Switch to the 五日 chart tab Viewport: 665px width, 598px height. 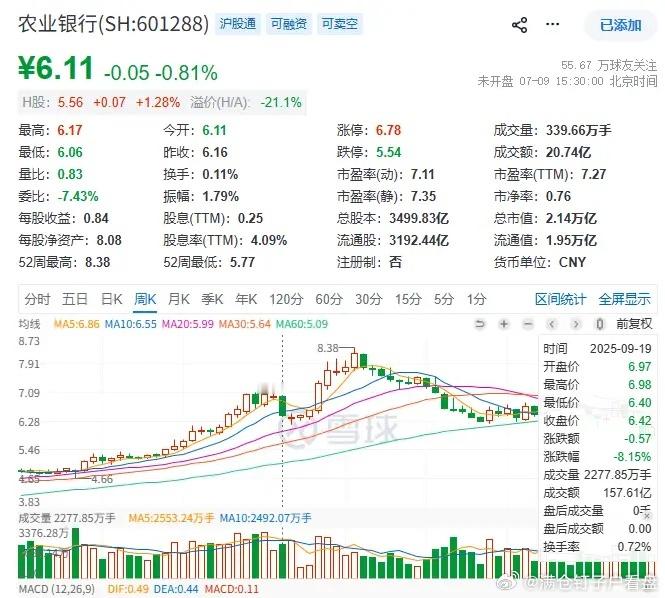point(75,299)
